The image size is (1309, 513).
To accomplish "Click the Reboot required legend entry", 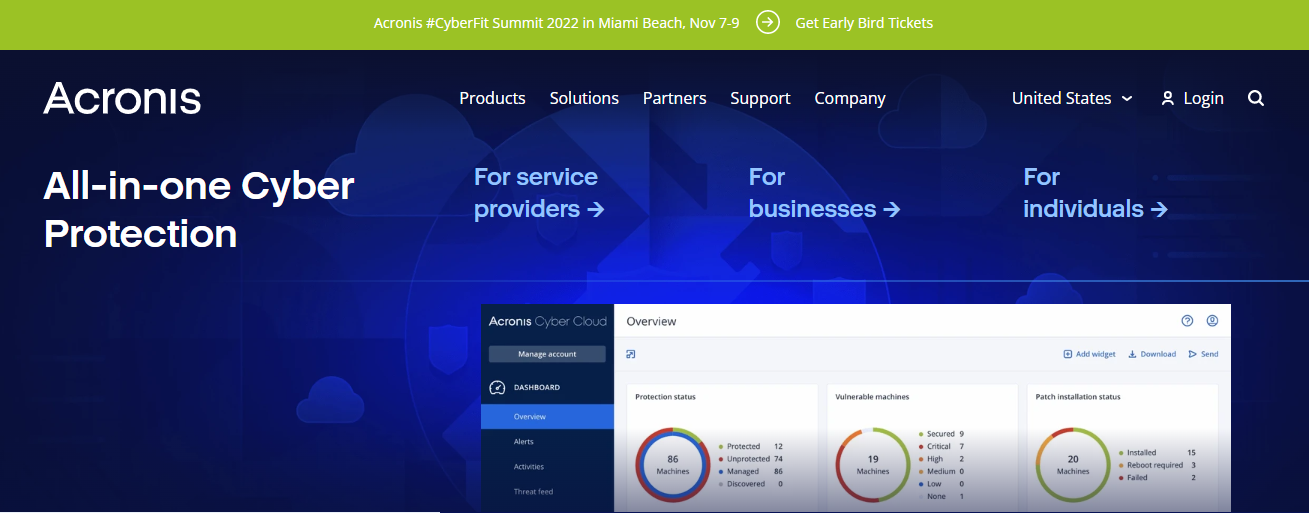I will [x=1157, y=465].
